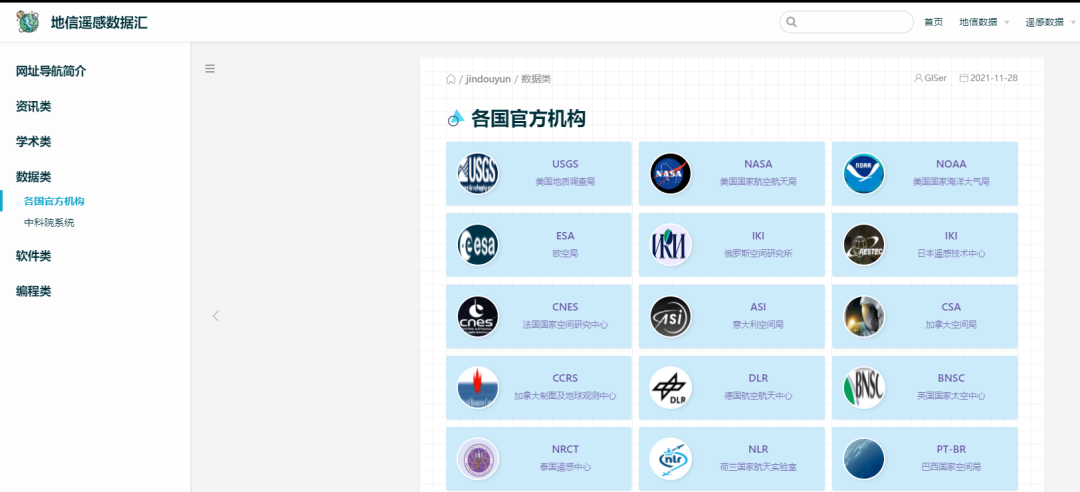Click the calendar date icon

[x=964, y=78]
